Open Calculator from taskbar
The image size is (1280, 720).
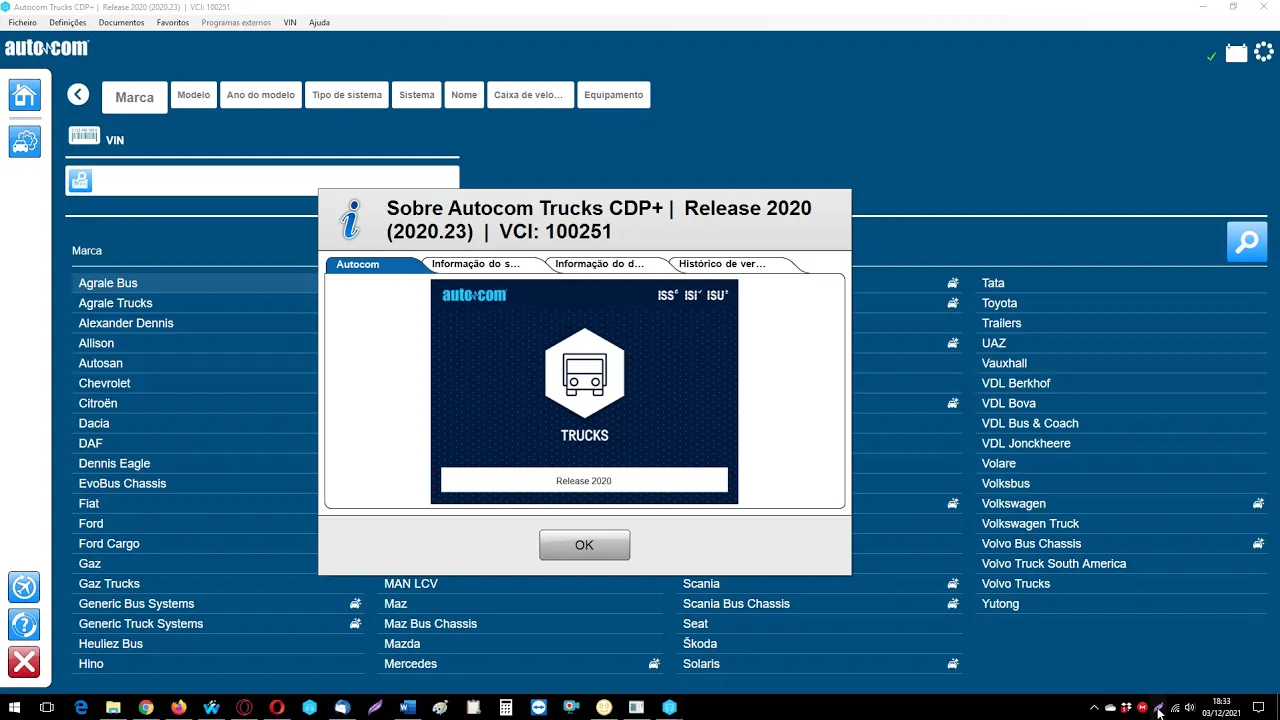(506, 707)
